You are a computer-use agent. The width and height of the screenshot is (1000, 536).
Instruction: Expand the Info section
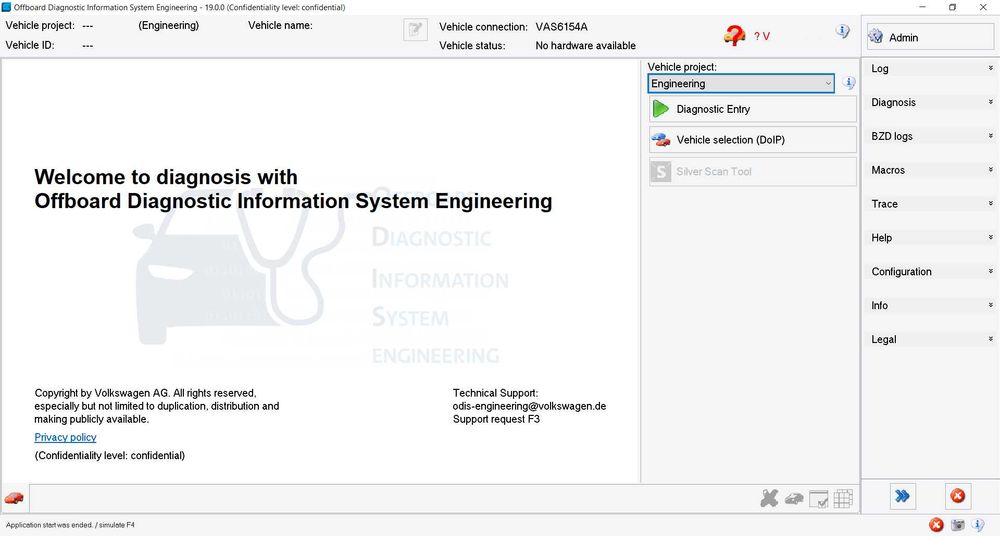(931, 305)
